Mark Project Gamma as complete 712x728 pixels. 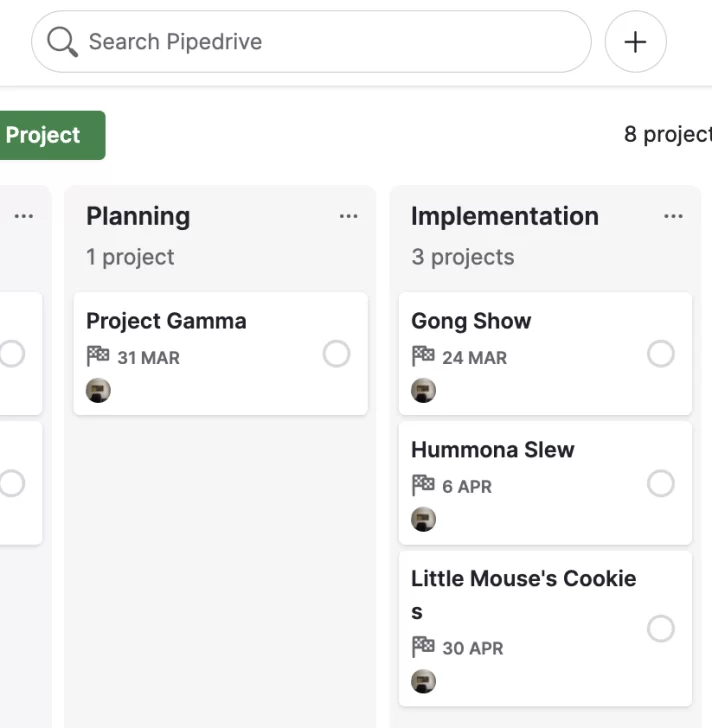click(x=336, y=354)
